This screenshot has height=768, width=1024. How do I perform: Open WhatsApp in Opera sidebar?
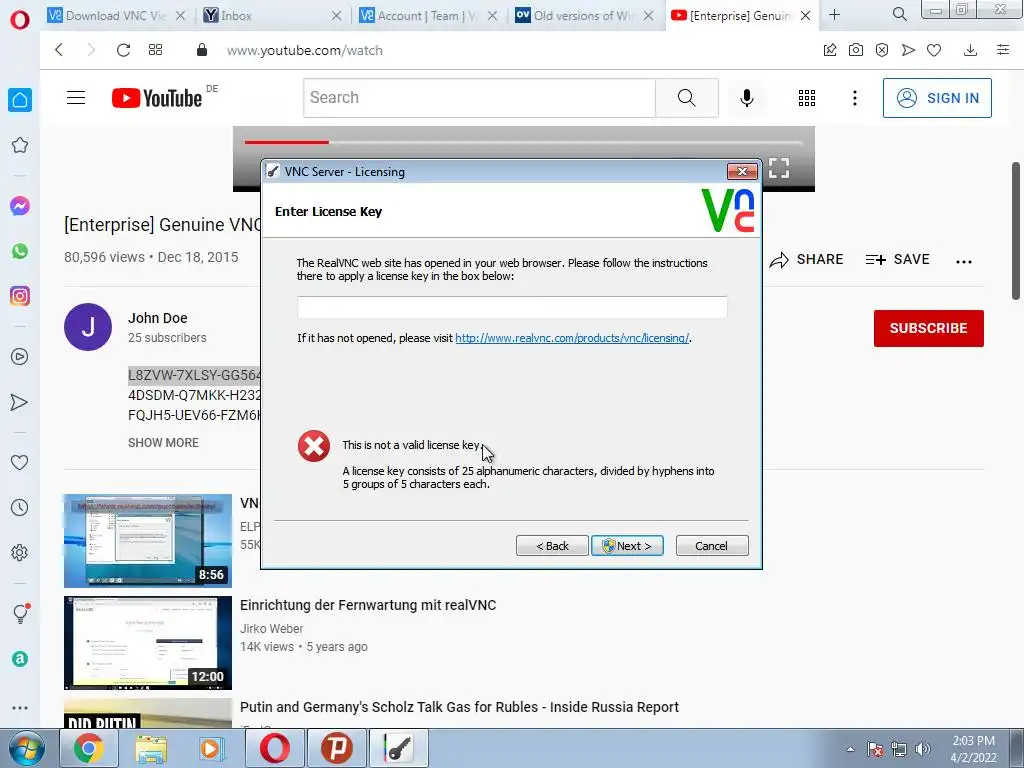pyautogui.click(x=20, y=251)
